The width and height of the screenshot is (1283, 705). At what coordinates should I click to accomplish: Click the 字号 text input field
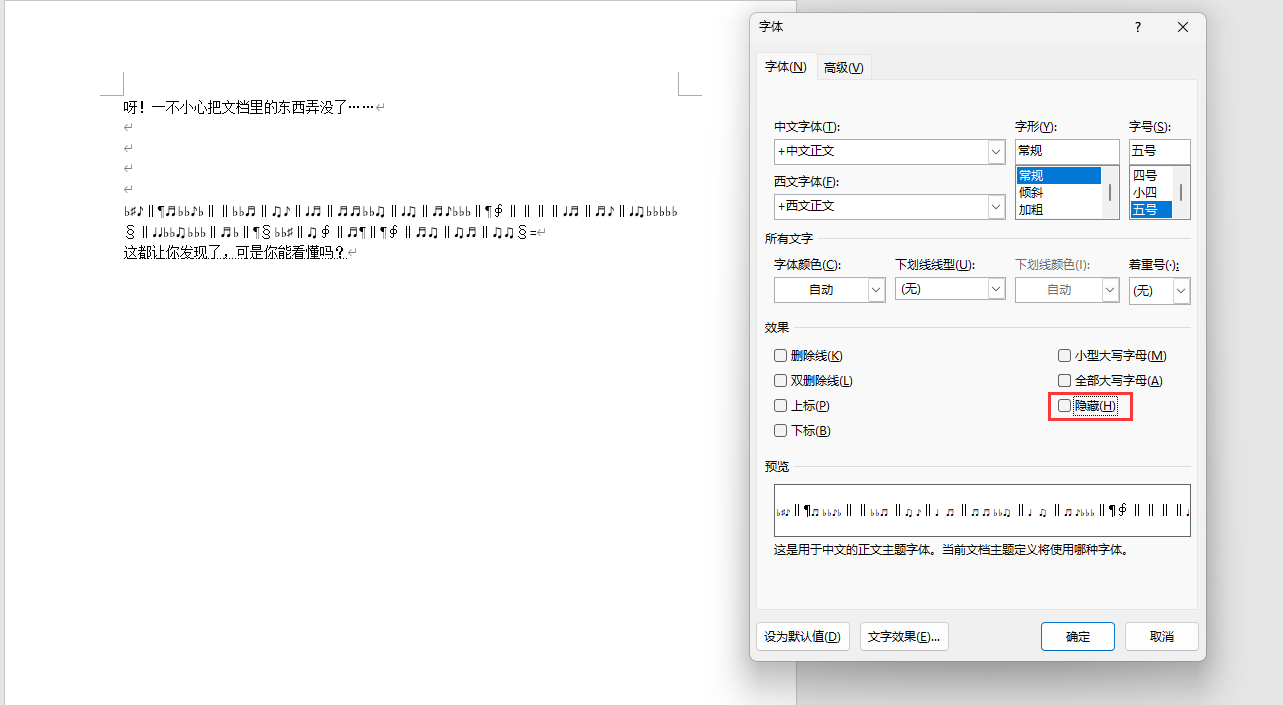pos(1159,151)
